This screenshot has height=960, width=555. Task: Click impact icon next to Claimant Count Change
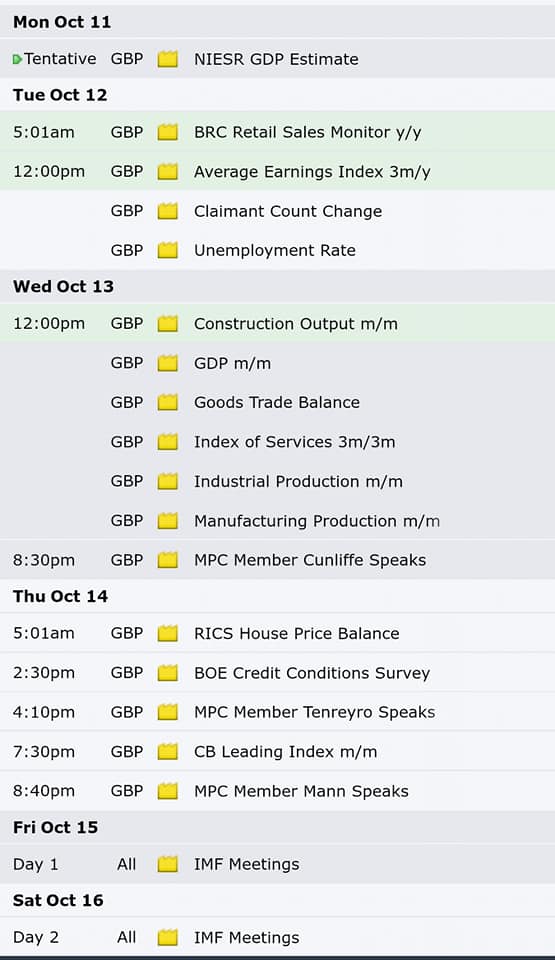tap(167, 211)
